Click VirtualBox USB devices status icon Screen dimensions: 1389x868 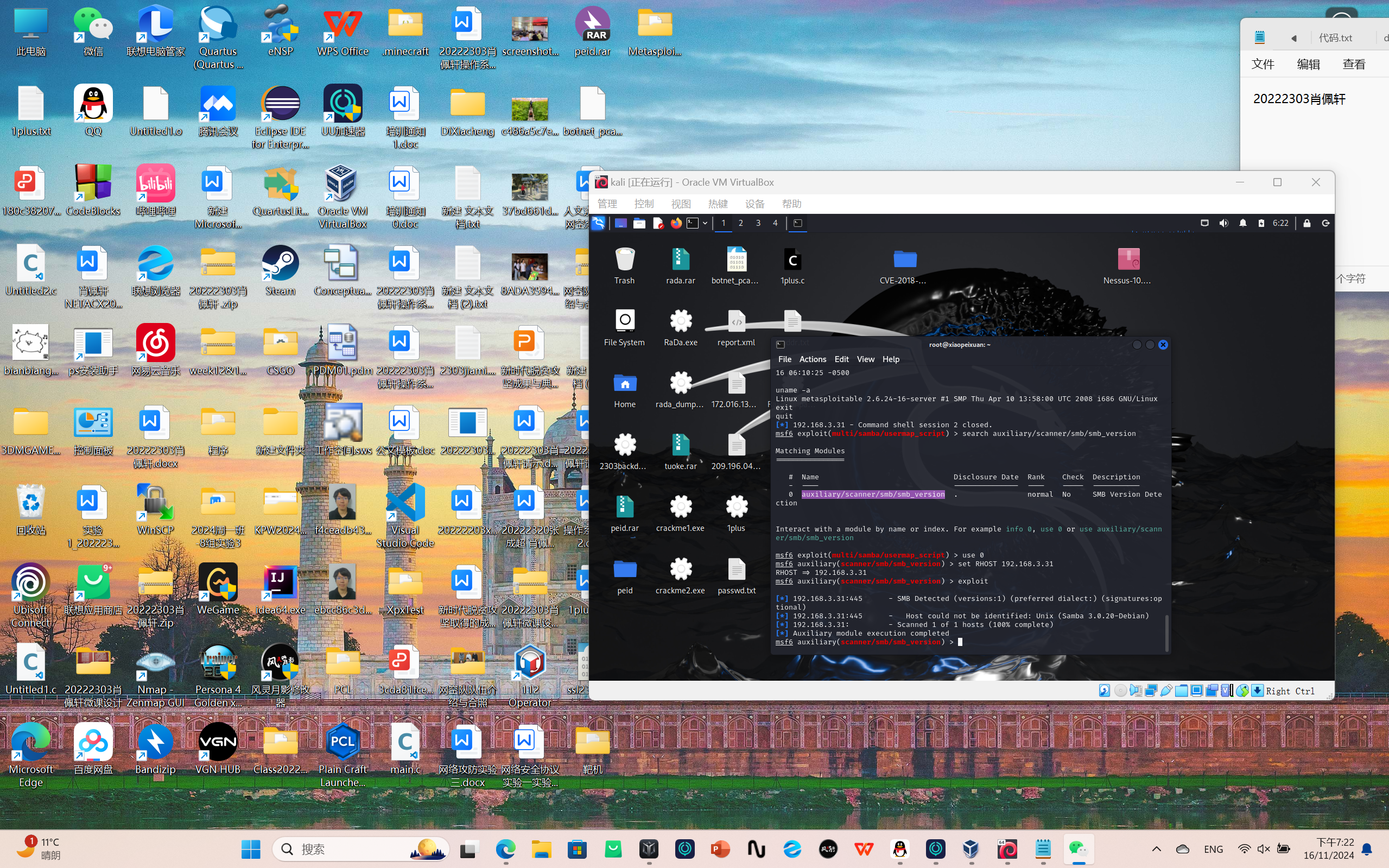1166,690
